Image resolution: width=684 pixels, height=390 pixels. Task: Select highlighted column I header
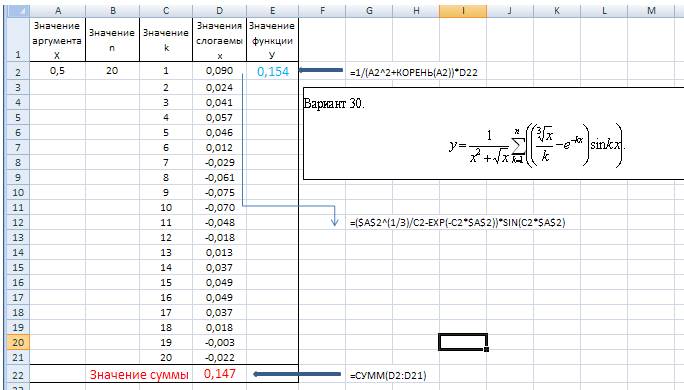point(463,11)
